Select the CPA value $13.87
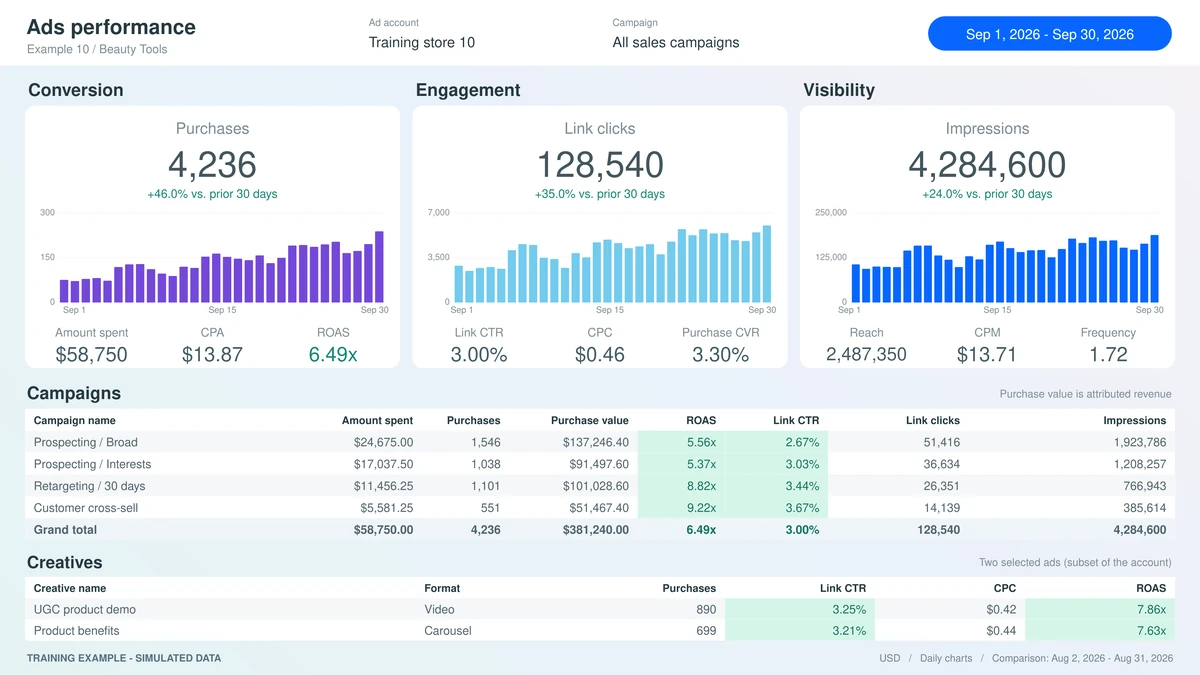This screenshot has height=675, width=1200. pos(212,354)
